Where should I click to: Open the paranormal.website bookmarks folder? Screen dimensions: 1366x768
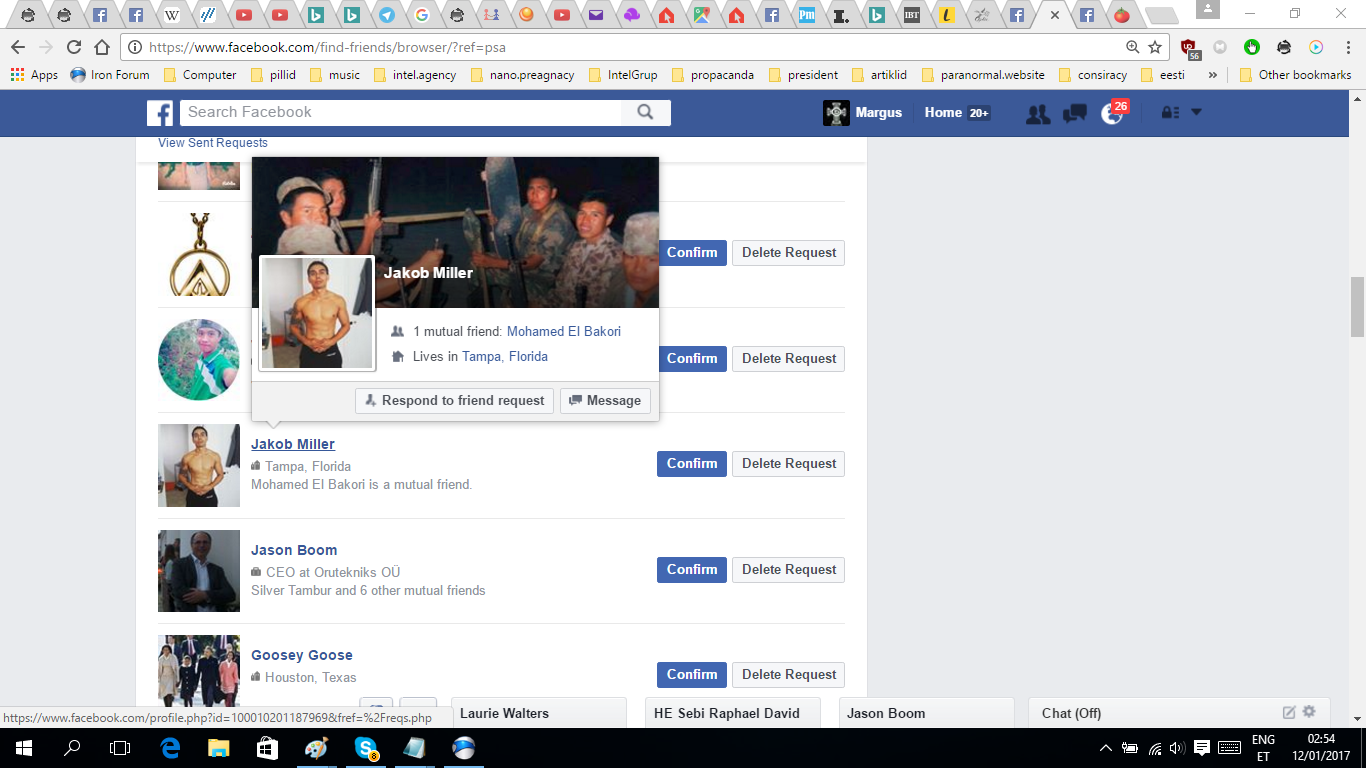click(983, 75)
